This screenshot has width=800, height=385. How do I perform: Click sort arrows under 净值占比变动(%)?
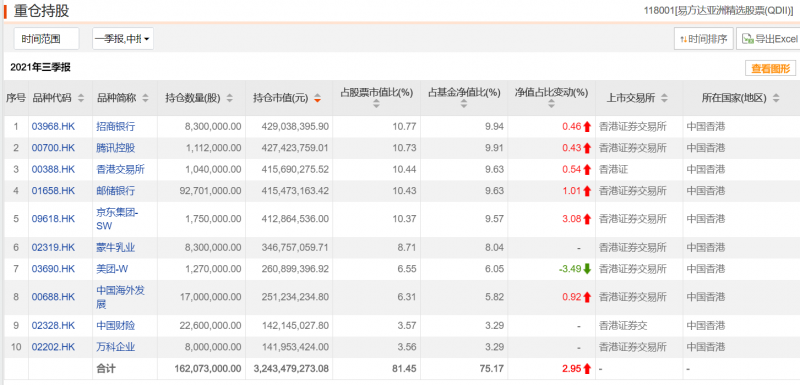coord(551,104)
